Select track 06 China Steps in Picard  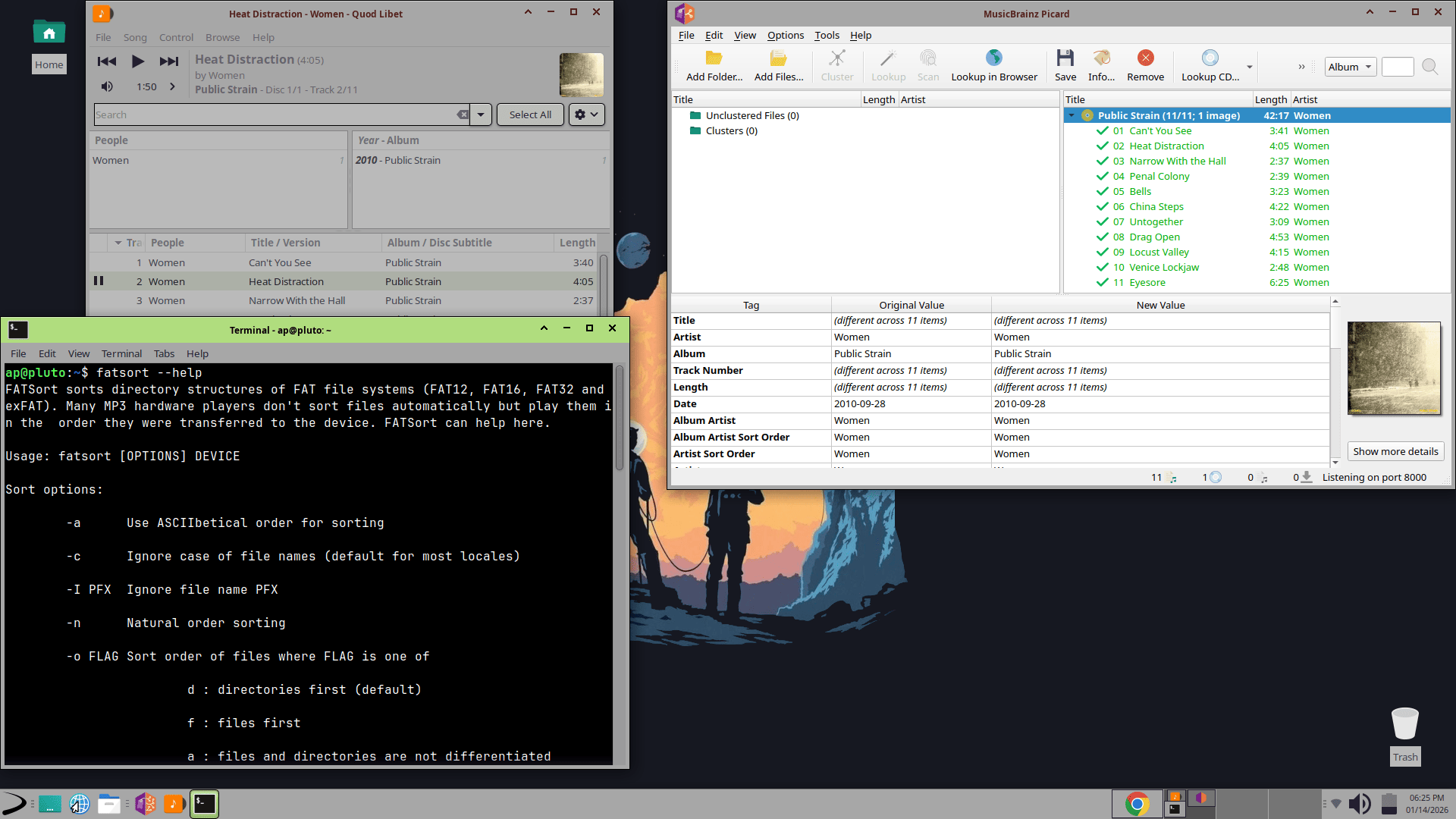[x=1156, y=206]
